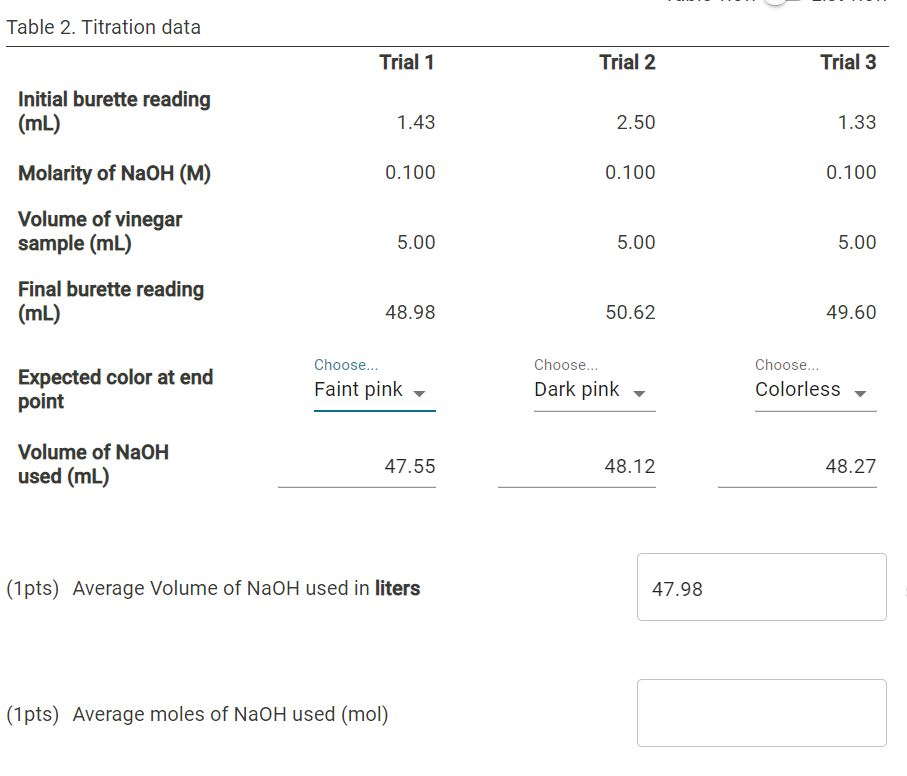Viewport: 907px width, 776px height.
Task: Click the Trial 2 column header
Action: pos(628,62)
